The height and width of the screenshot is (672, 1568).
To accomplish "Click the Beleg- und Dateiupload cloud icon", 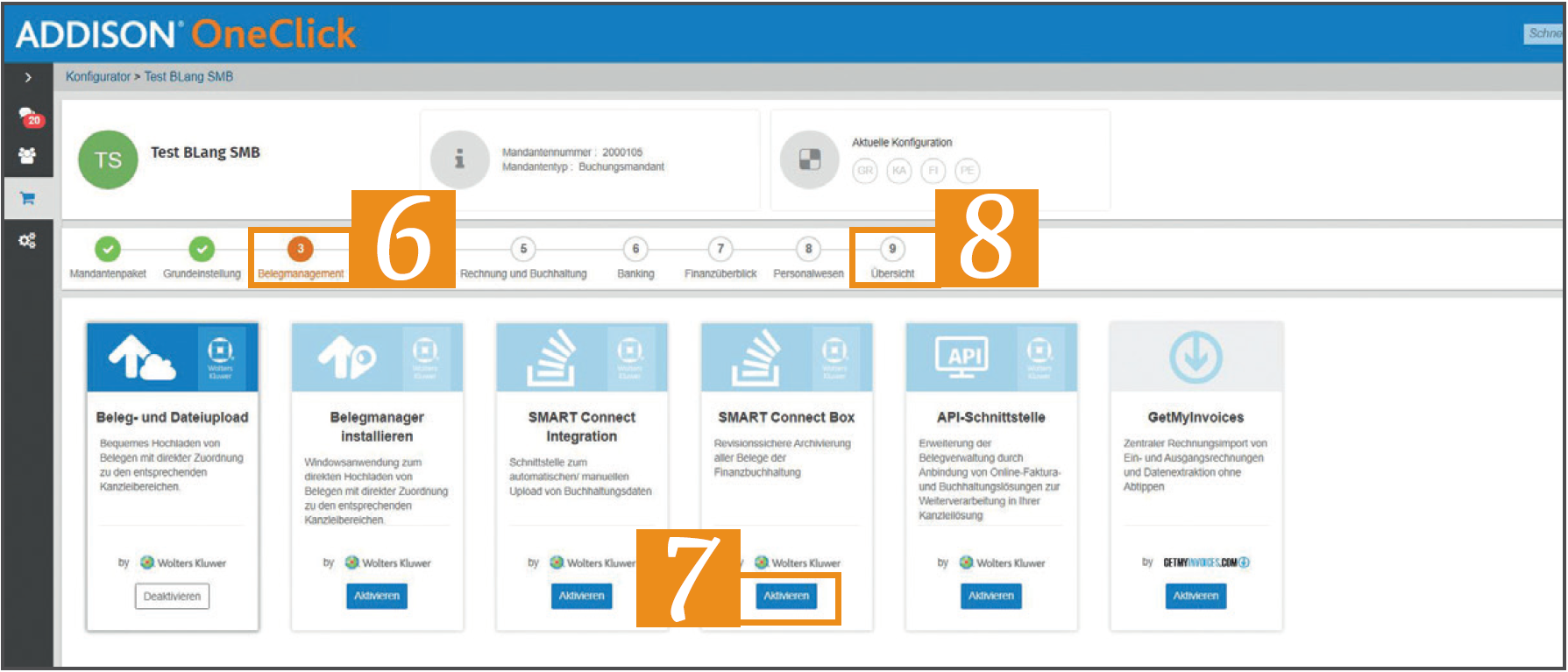I will (x=142, y=357).
